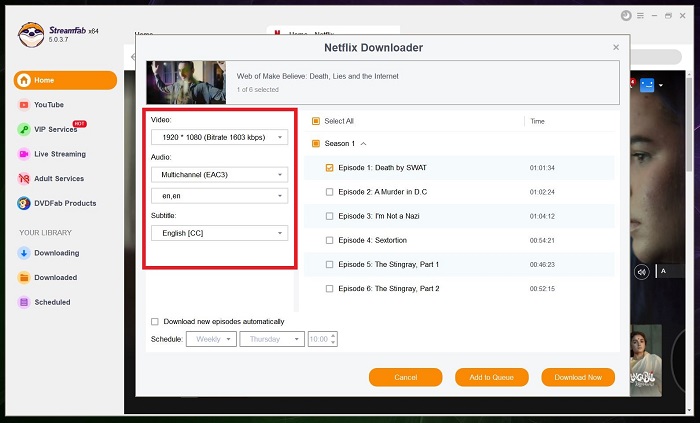700x423 pixels.
Task: Open YouTube in the sidebar
Action: pos(49,105)
